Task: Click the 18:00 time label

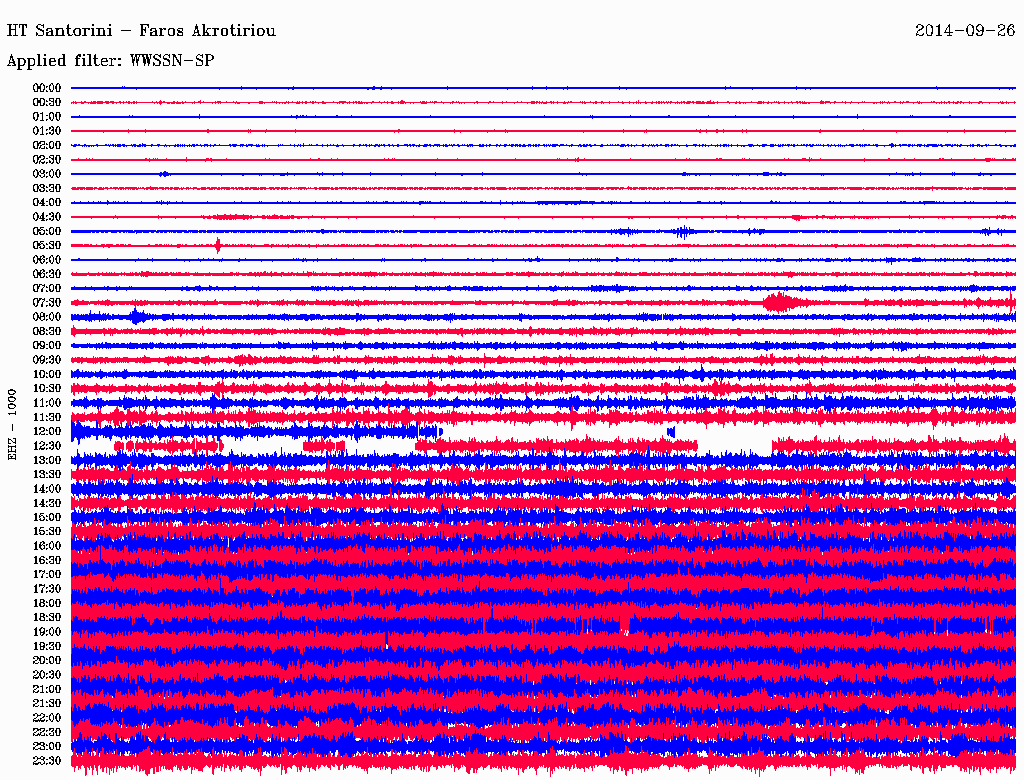Action: [x=46, y=604]
